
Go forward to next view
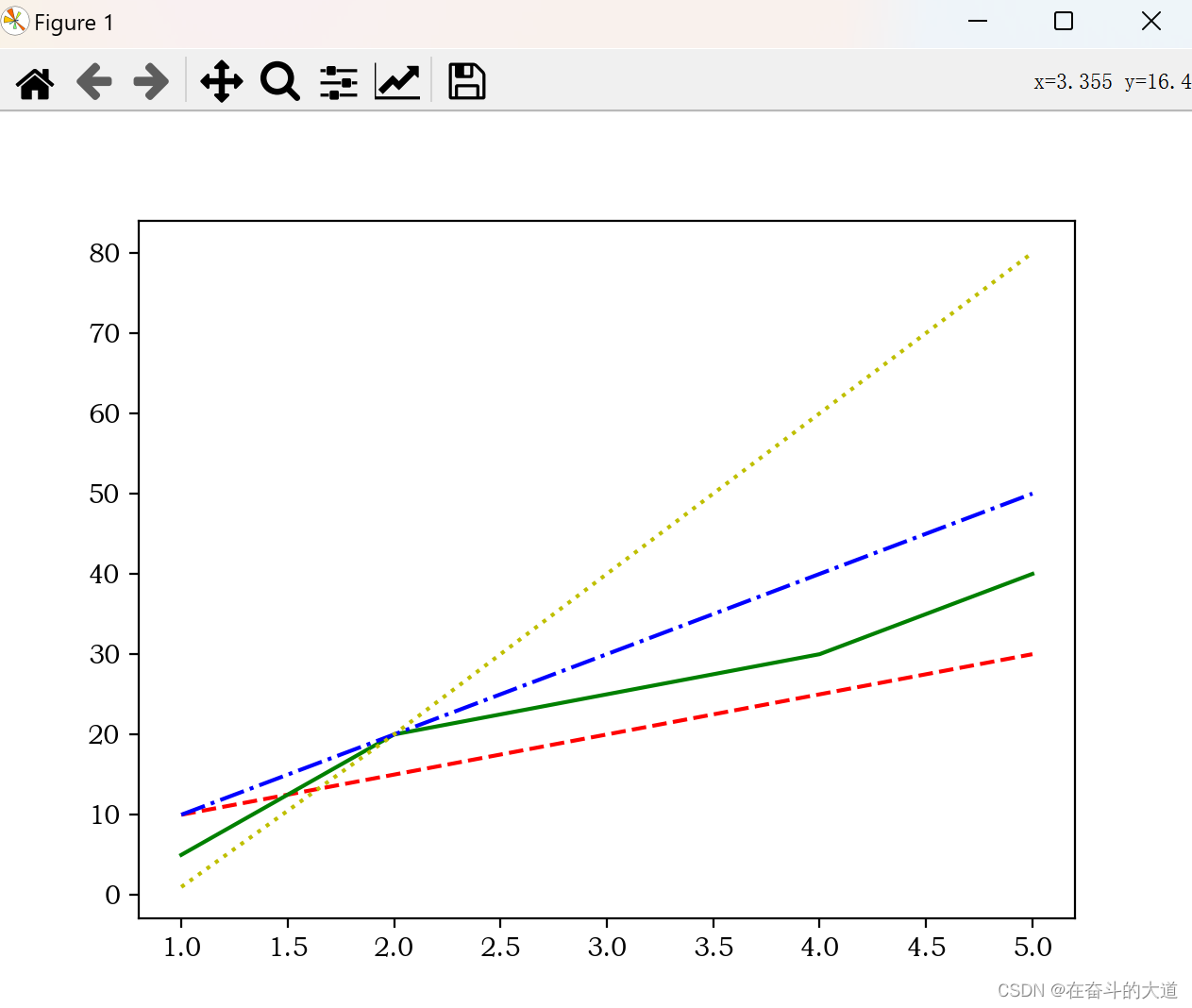point(151,82)
